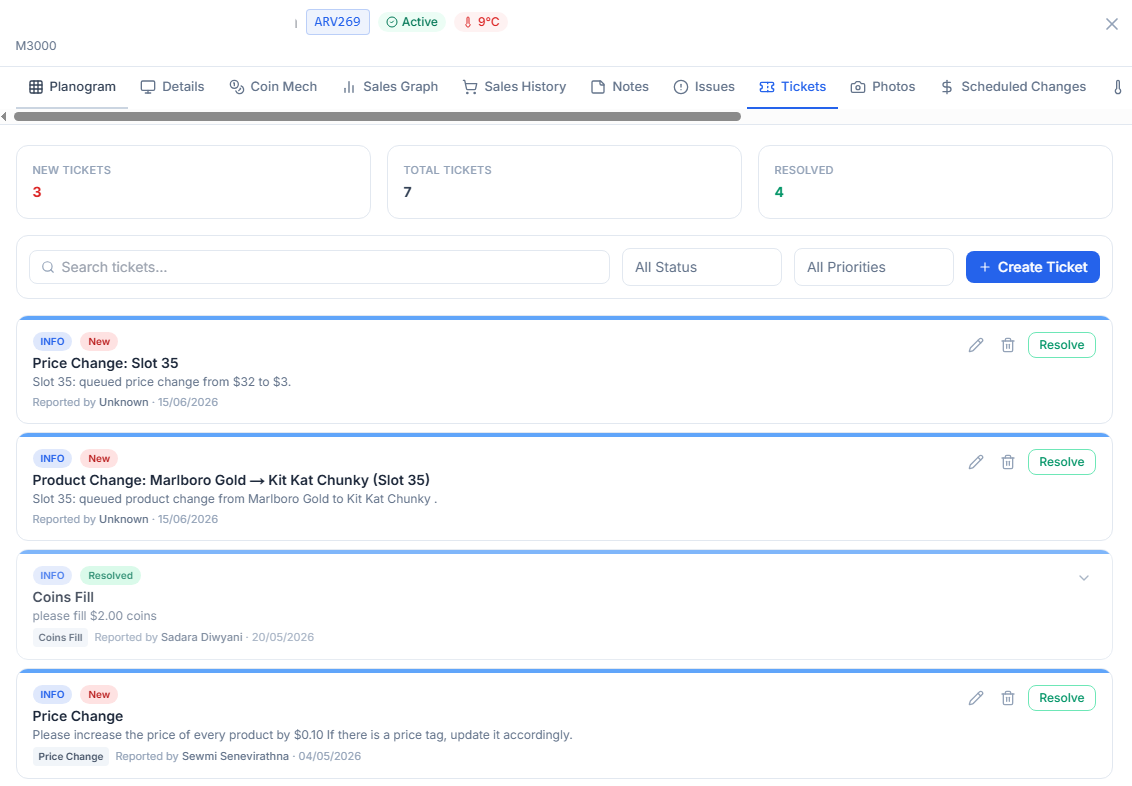Screen dimensions: 1132x786
Task: Click the 'Price Change: Slot 35' title
Action: tap(105, 363)
